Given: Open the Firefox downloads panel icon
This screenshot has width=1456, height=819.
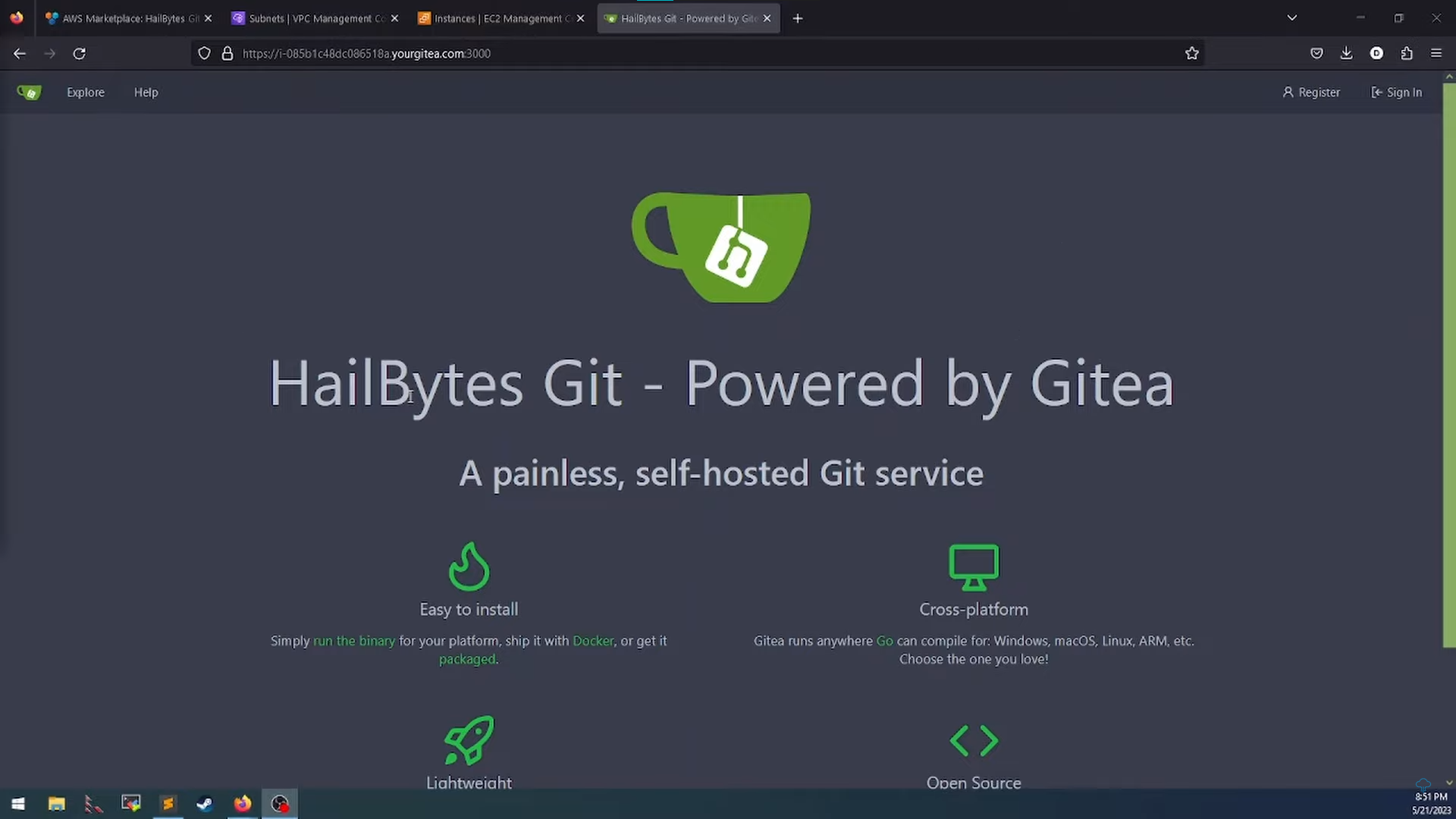Looking at the screenshot, I should tap(1346, 54).
